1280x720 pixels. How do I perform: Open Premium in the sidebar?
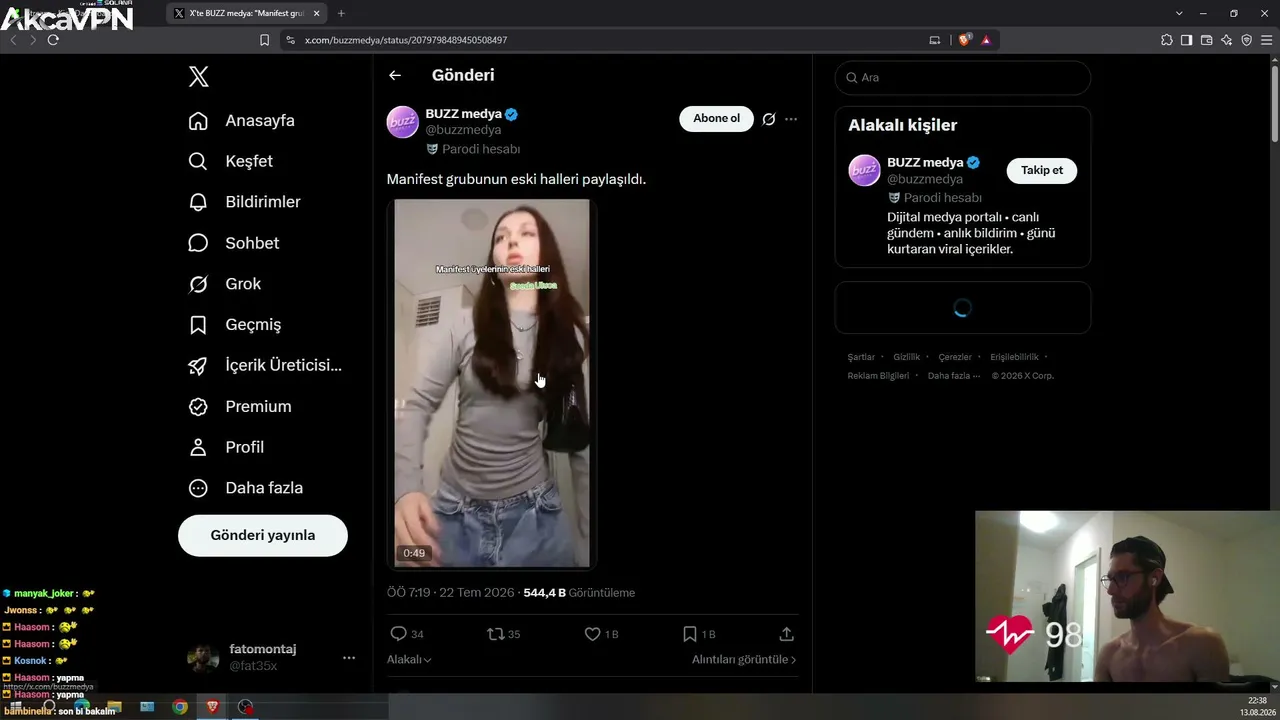pos(240,406)
